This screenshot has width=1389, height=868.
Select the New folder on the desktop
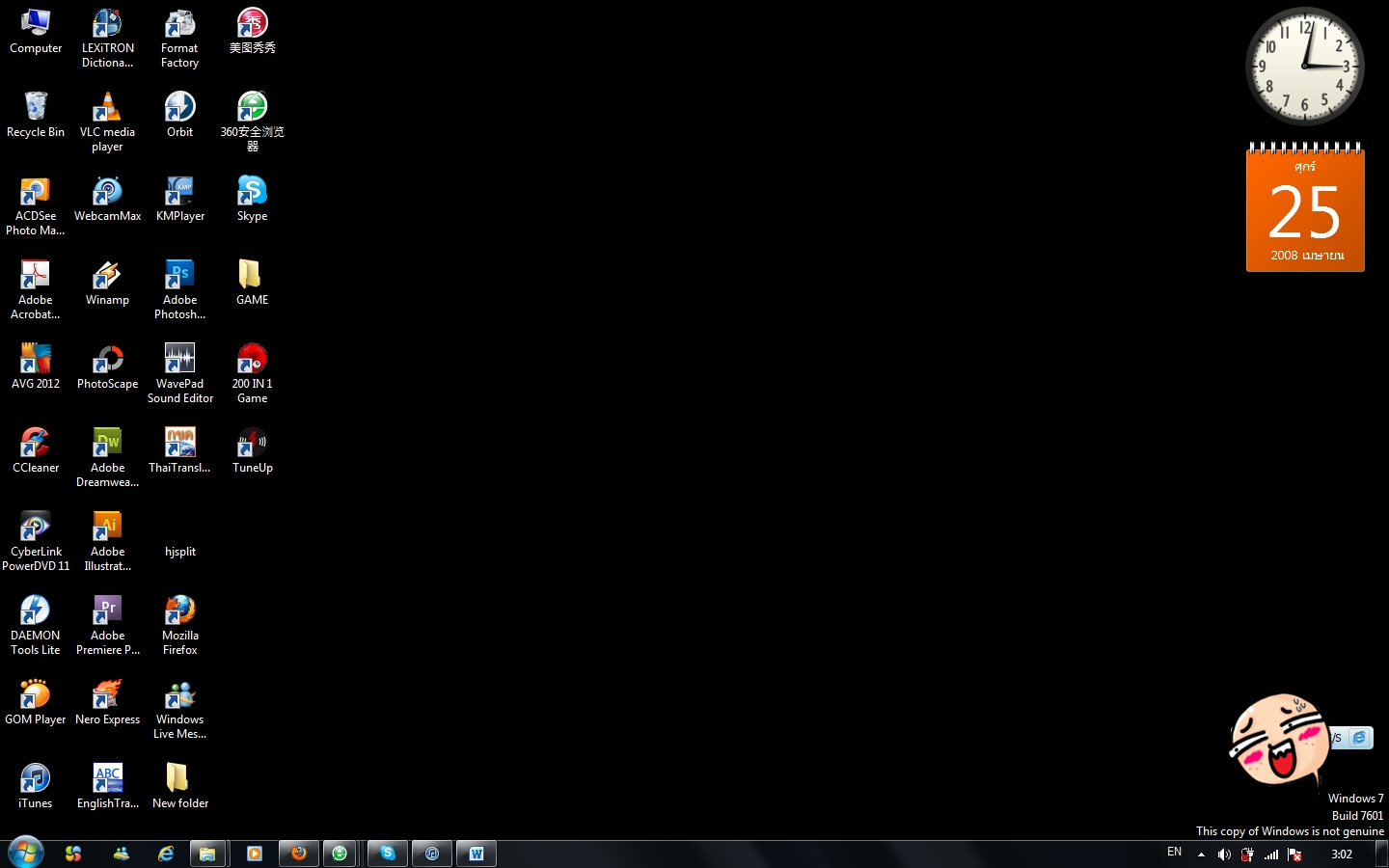coord(179,787)
